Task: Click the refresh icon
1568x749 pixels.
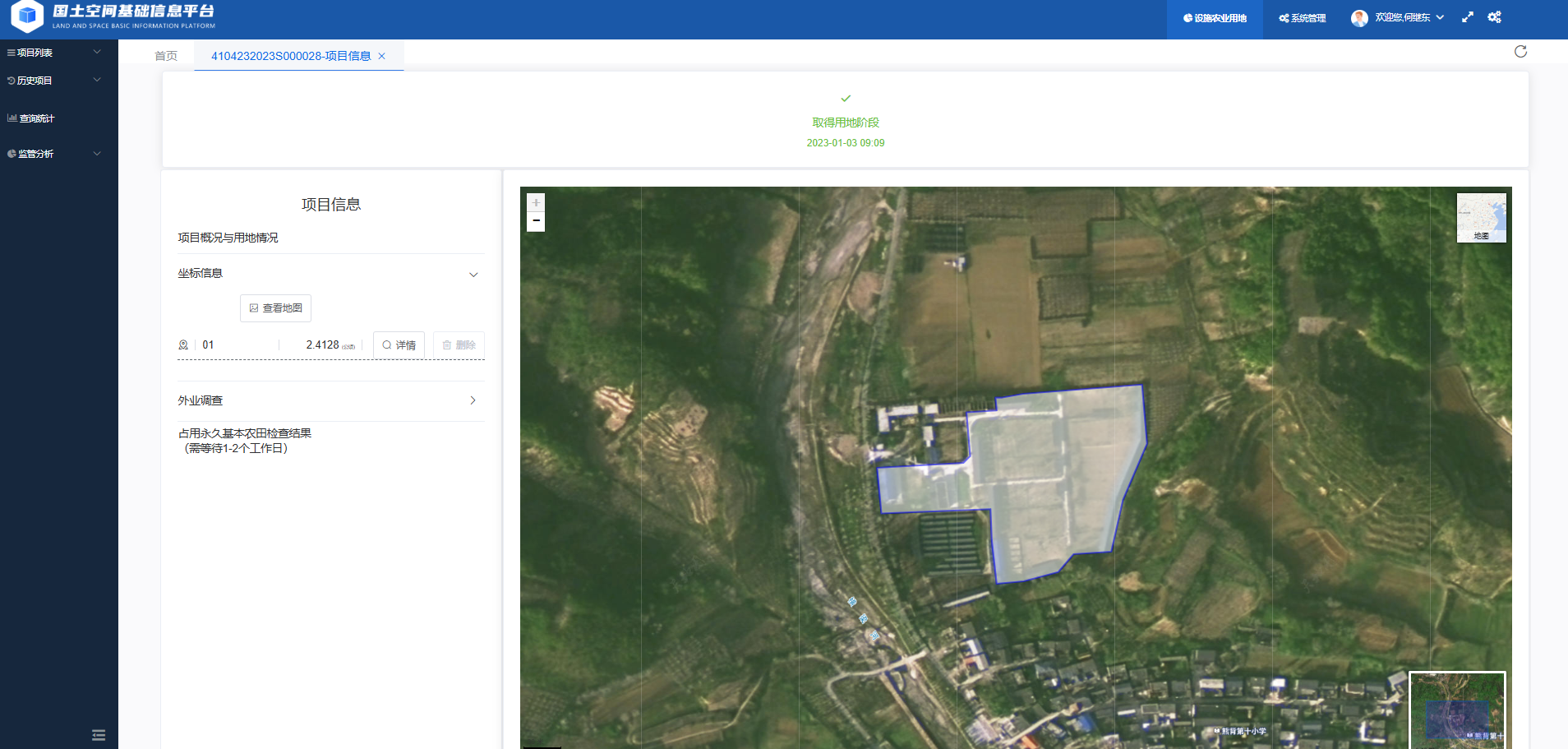Action: 1520,52
